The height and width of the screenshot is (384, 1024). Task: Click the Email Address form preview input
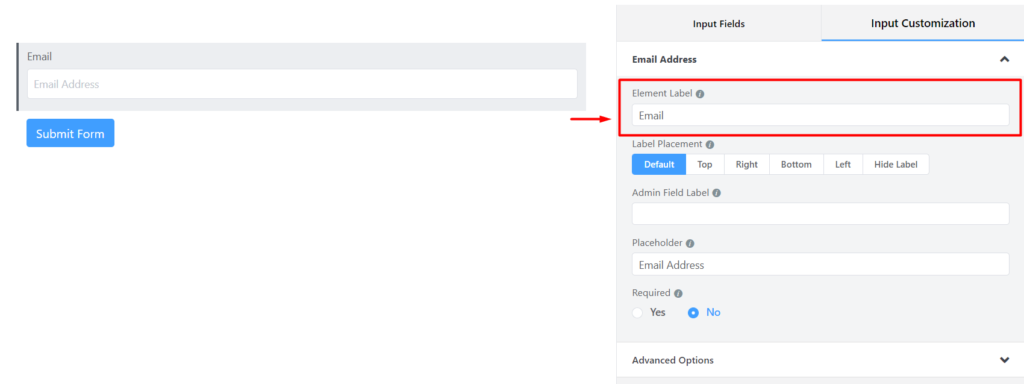302,84
